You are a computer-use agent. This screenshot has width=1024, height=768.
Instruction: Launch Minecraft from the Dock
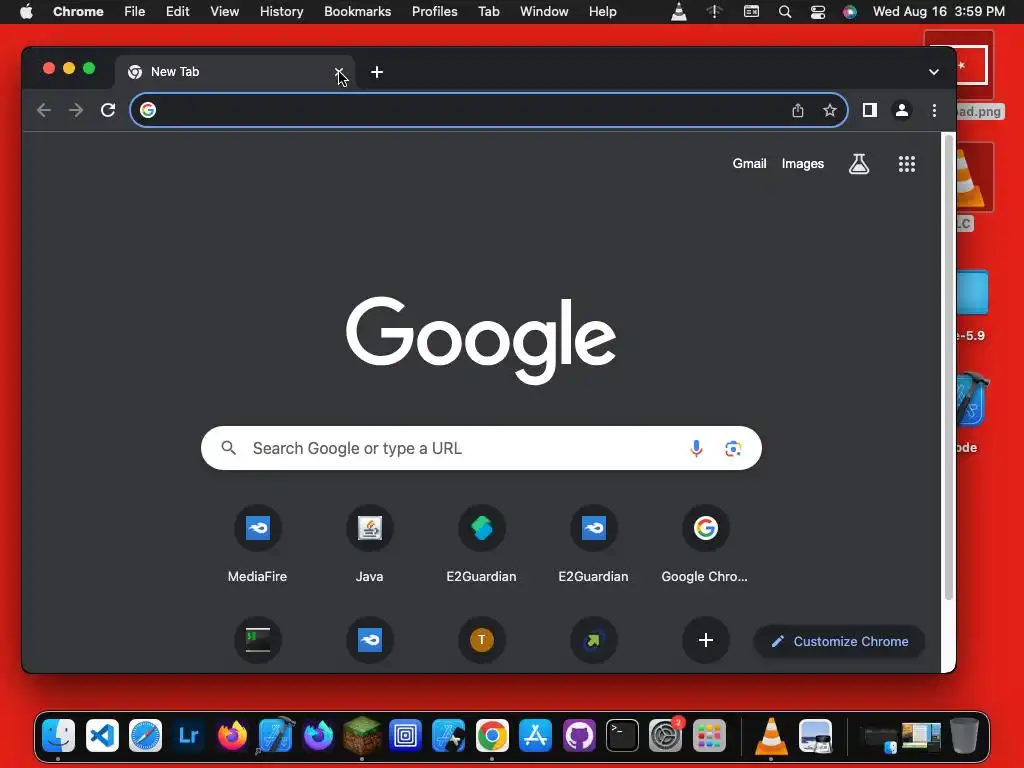coord(362,736)
